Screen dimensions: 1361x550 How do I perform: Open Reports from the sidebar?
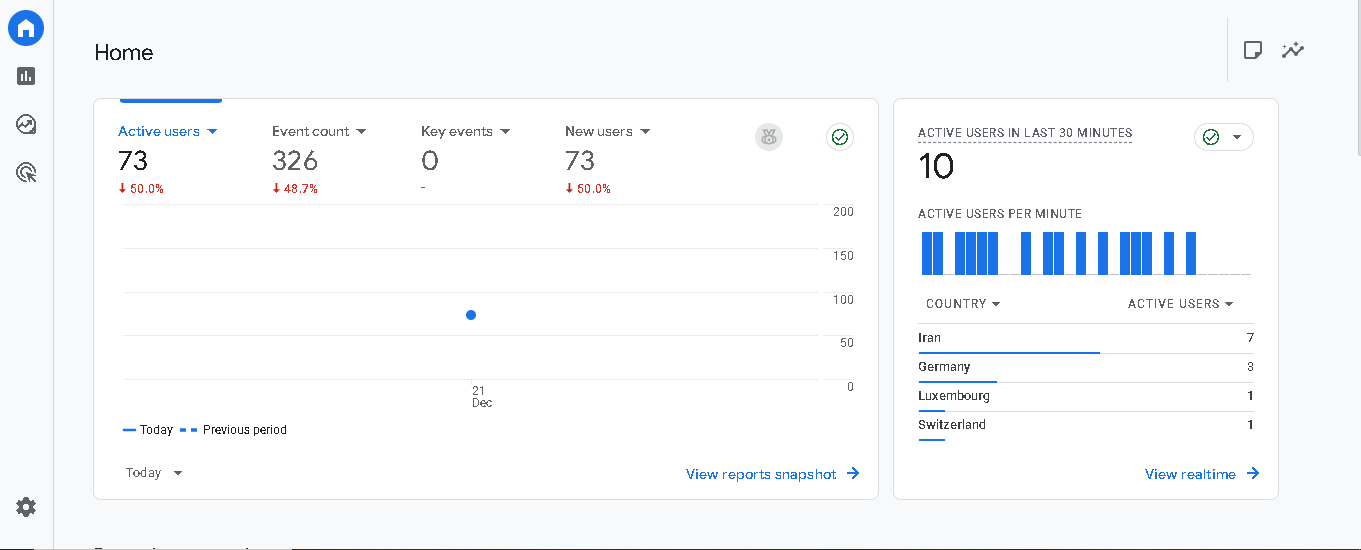point(26,76)
